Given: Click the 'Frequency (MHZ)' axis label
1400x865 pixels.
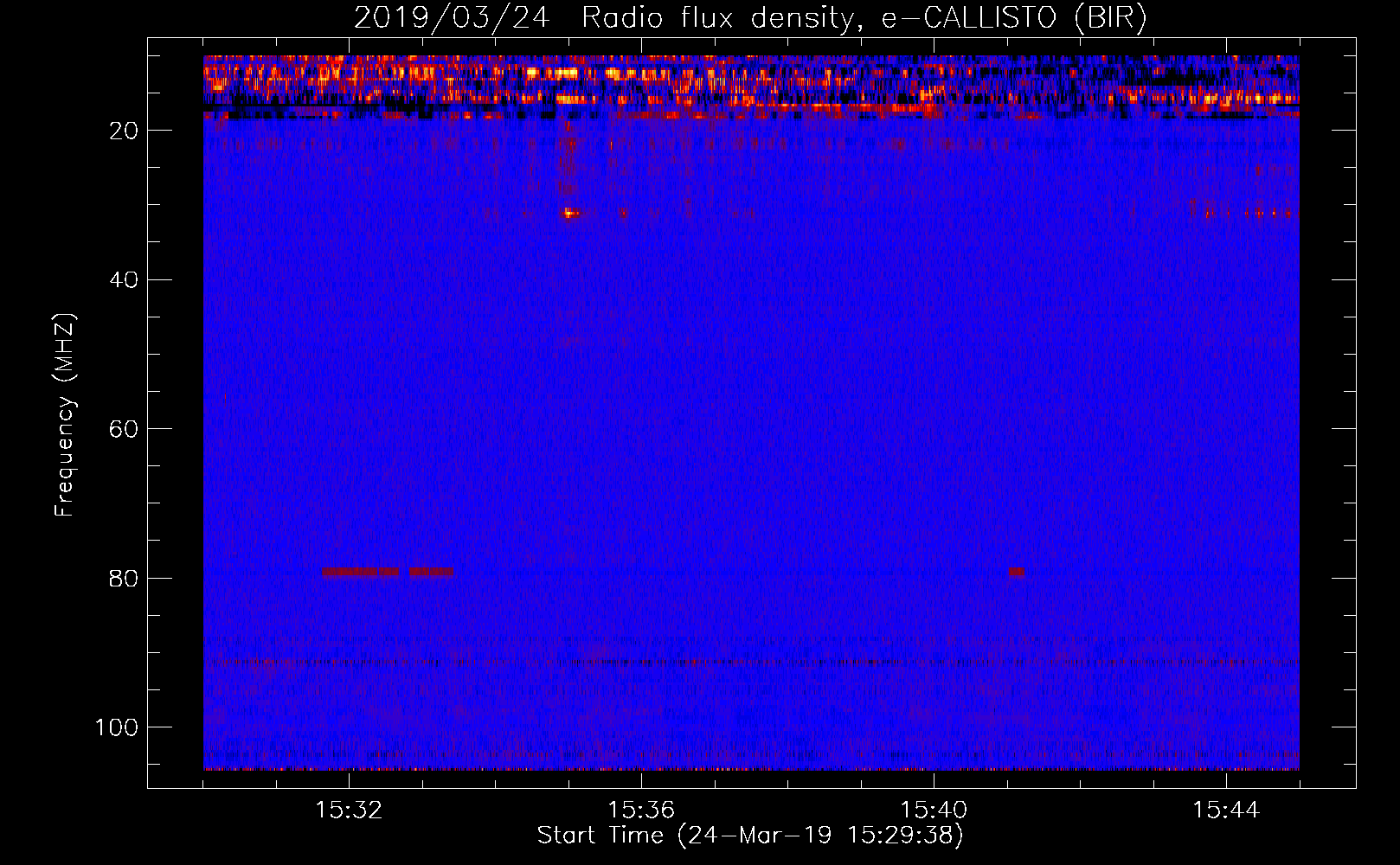Looking at the screenshot, I should pos(65,415).
